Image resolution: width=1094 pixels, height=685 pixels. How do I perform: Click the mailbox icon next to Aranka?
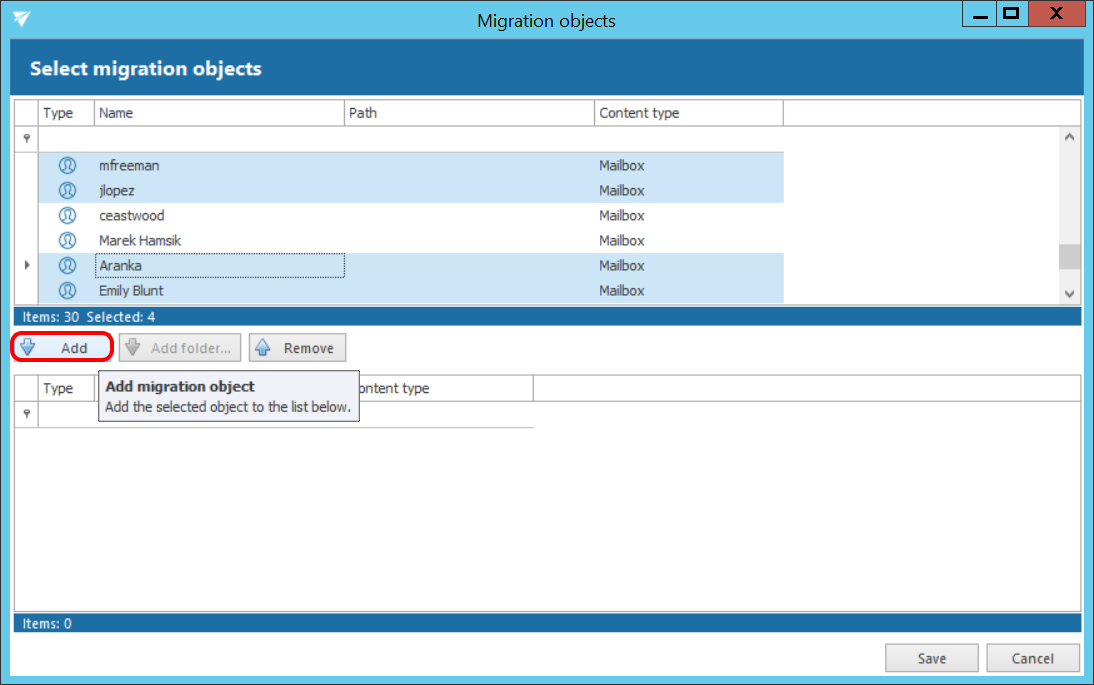click(x=67, y=265)
